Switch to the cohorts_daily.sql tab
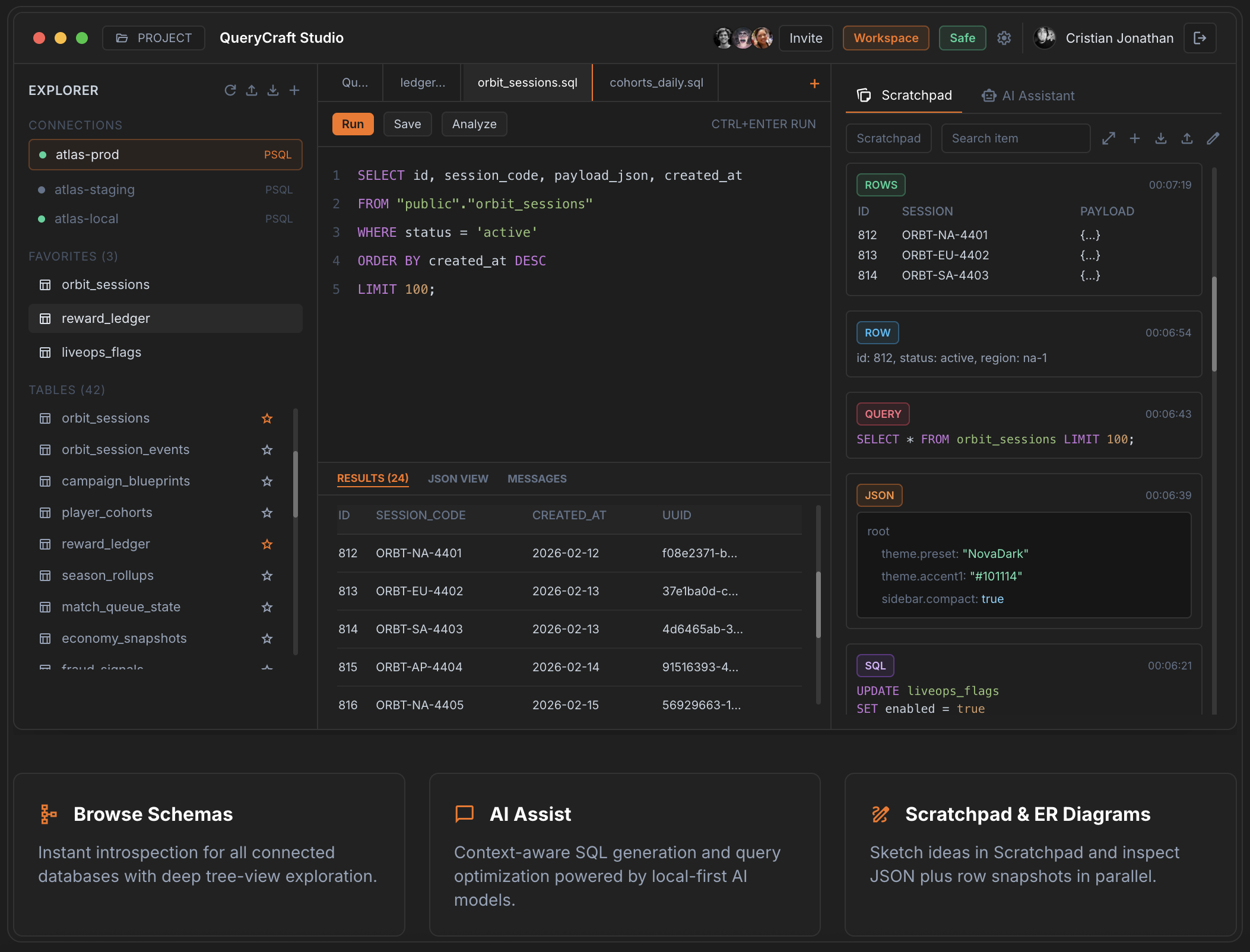 coord(656,82)
